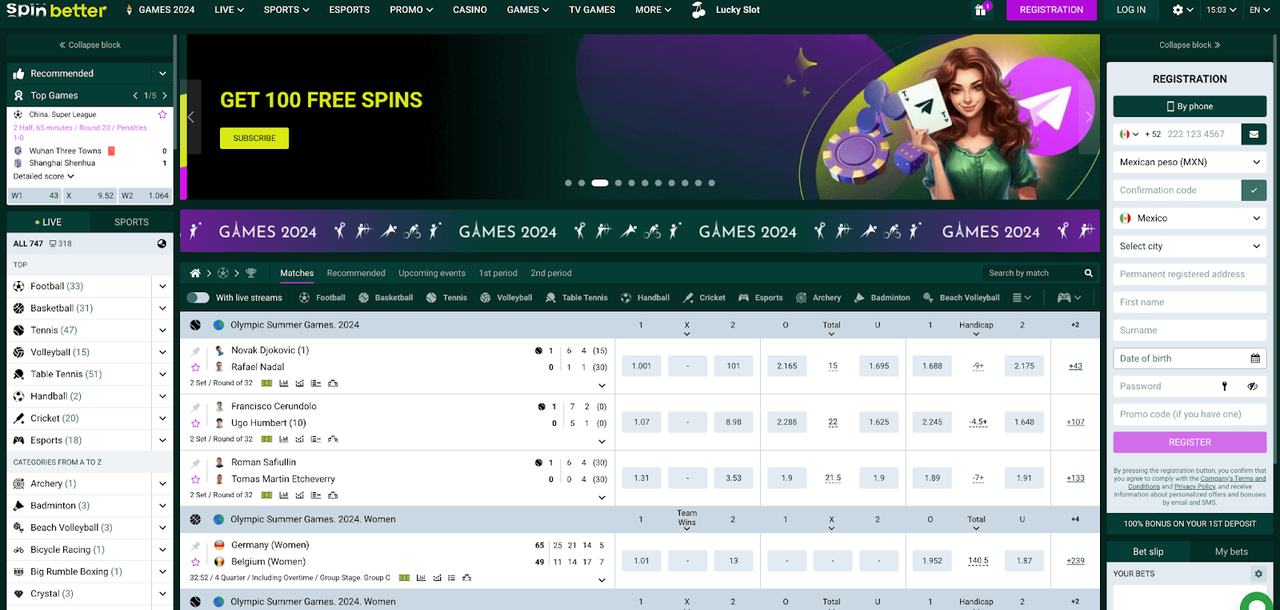Viewport: 1280px width, 610px height.
Task: Confirm the confirmation code checkmark
Action: pos(1253,190)
